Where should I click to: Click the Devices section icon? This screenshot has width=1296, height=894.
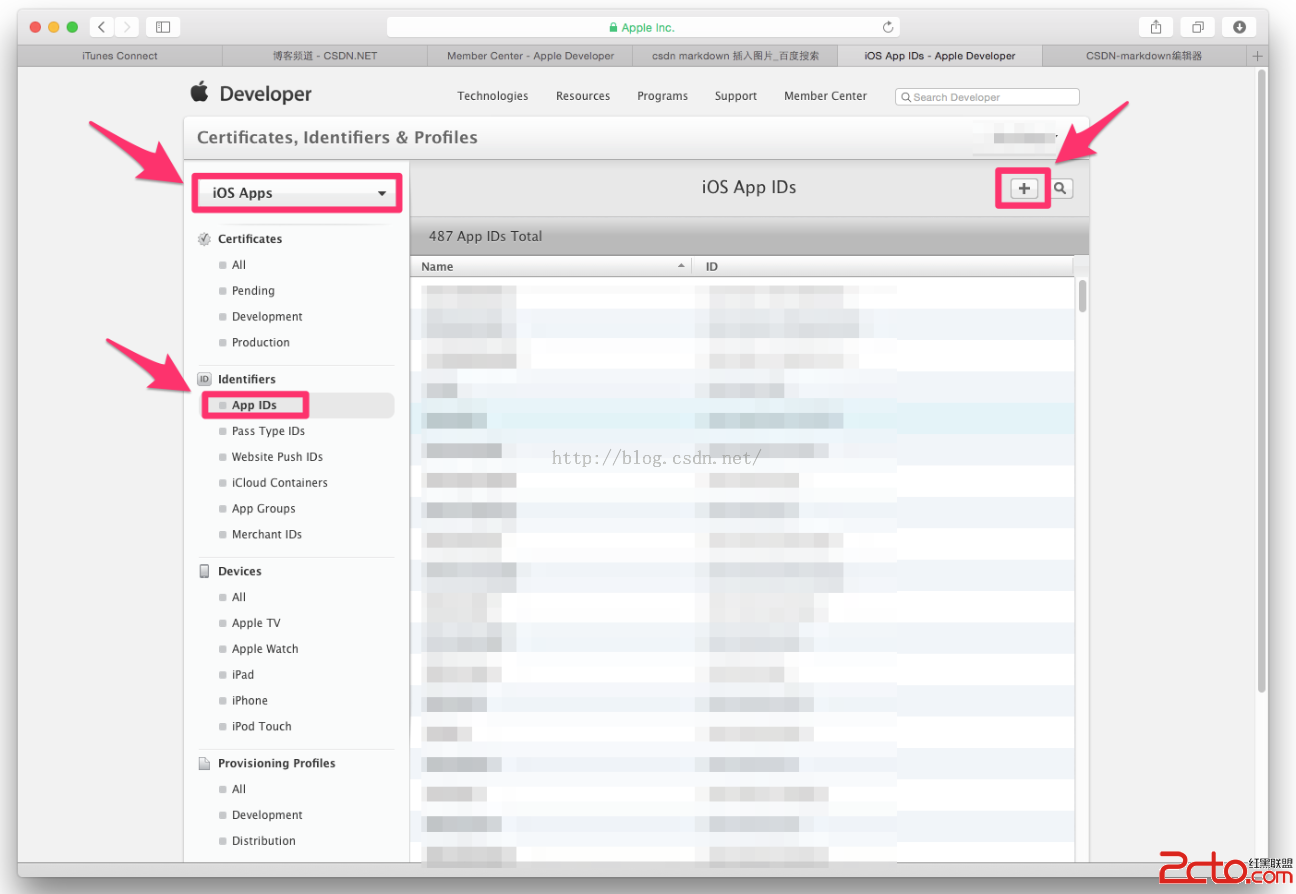[x=205, y=571]
